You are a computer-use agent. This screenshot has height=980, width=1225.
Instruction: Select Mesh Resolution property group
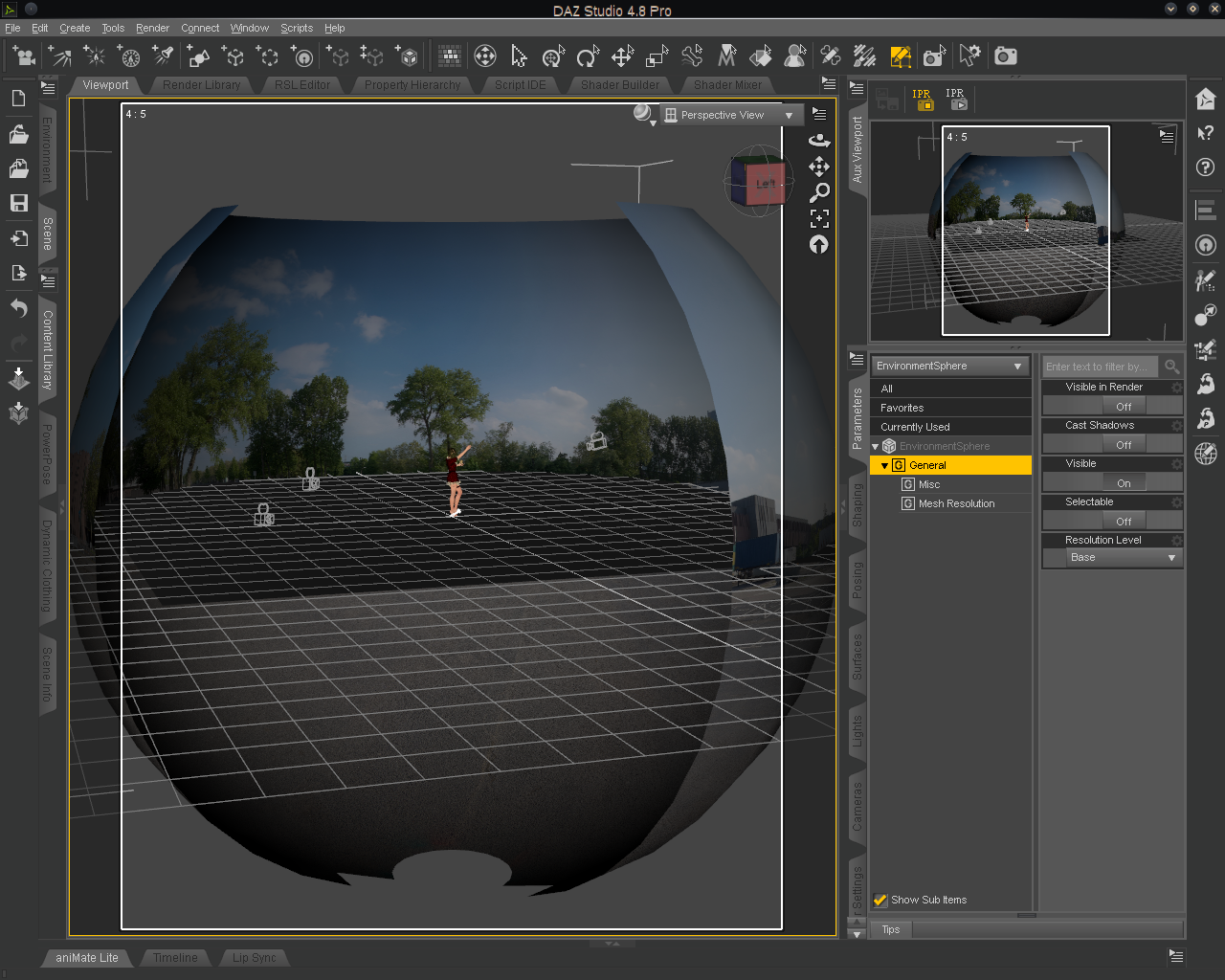pos(956,503)
